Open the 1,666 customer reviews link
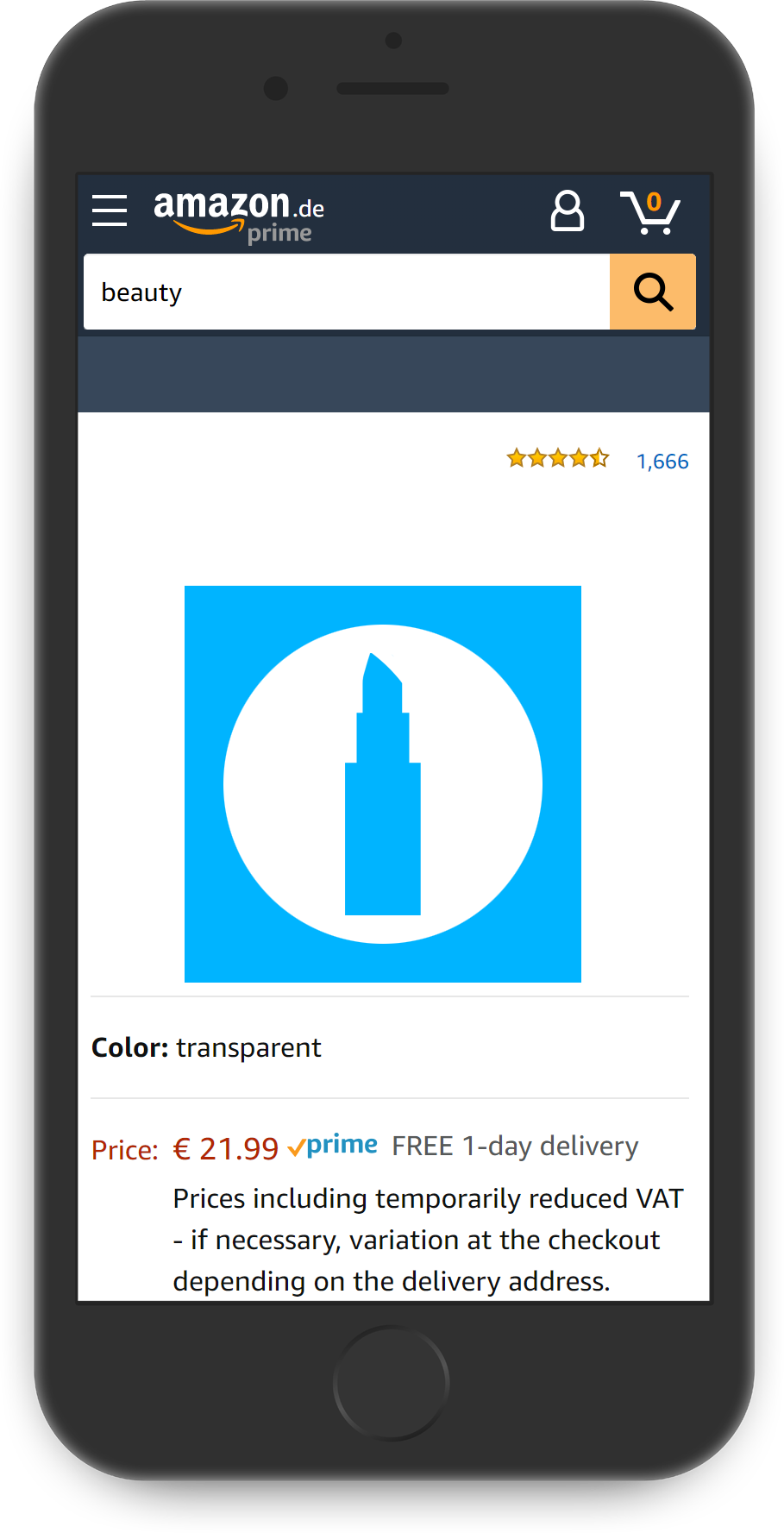The image size is (784, 1533). (662, 462)
